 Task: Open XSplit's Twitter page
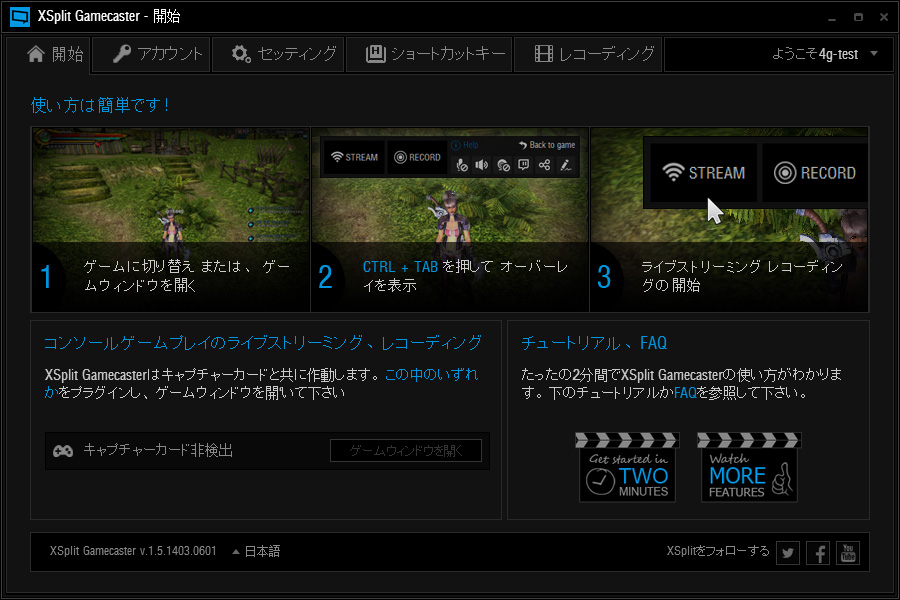788,553
